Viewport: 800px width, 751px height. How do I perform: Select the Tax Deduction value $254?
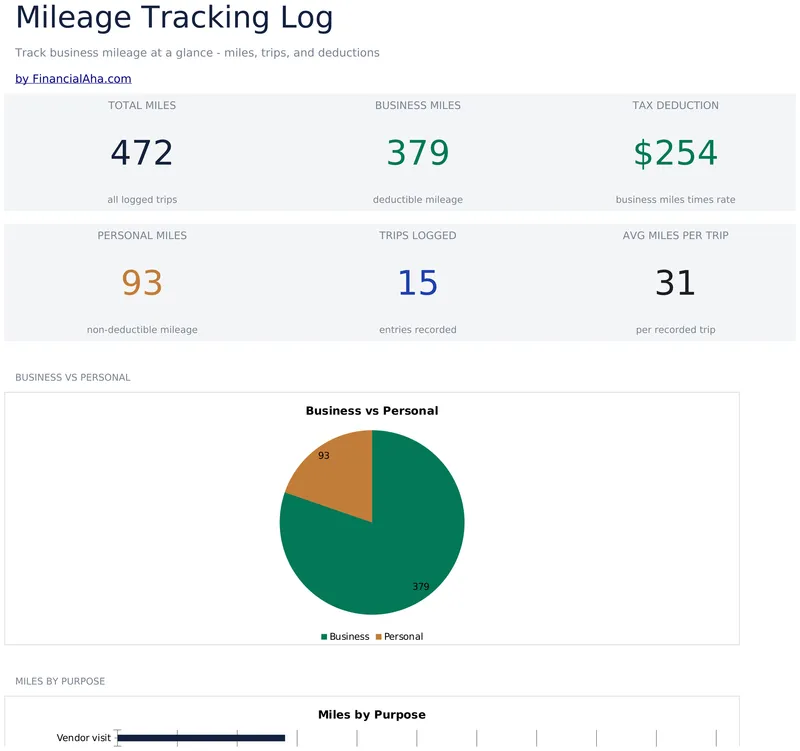tap(676, 153)
